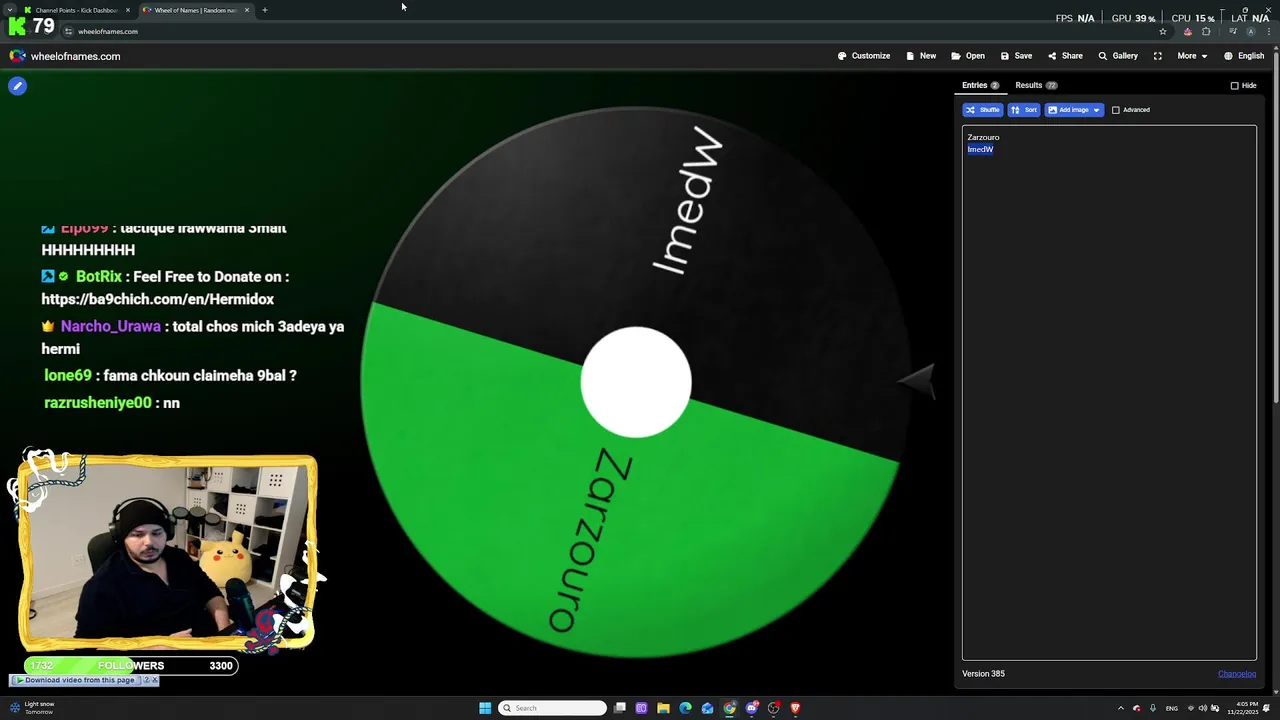1280x720 pixels.
Task: Open the ba9chich.com donation link in chat
Action: point(157,299)
